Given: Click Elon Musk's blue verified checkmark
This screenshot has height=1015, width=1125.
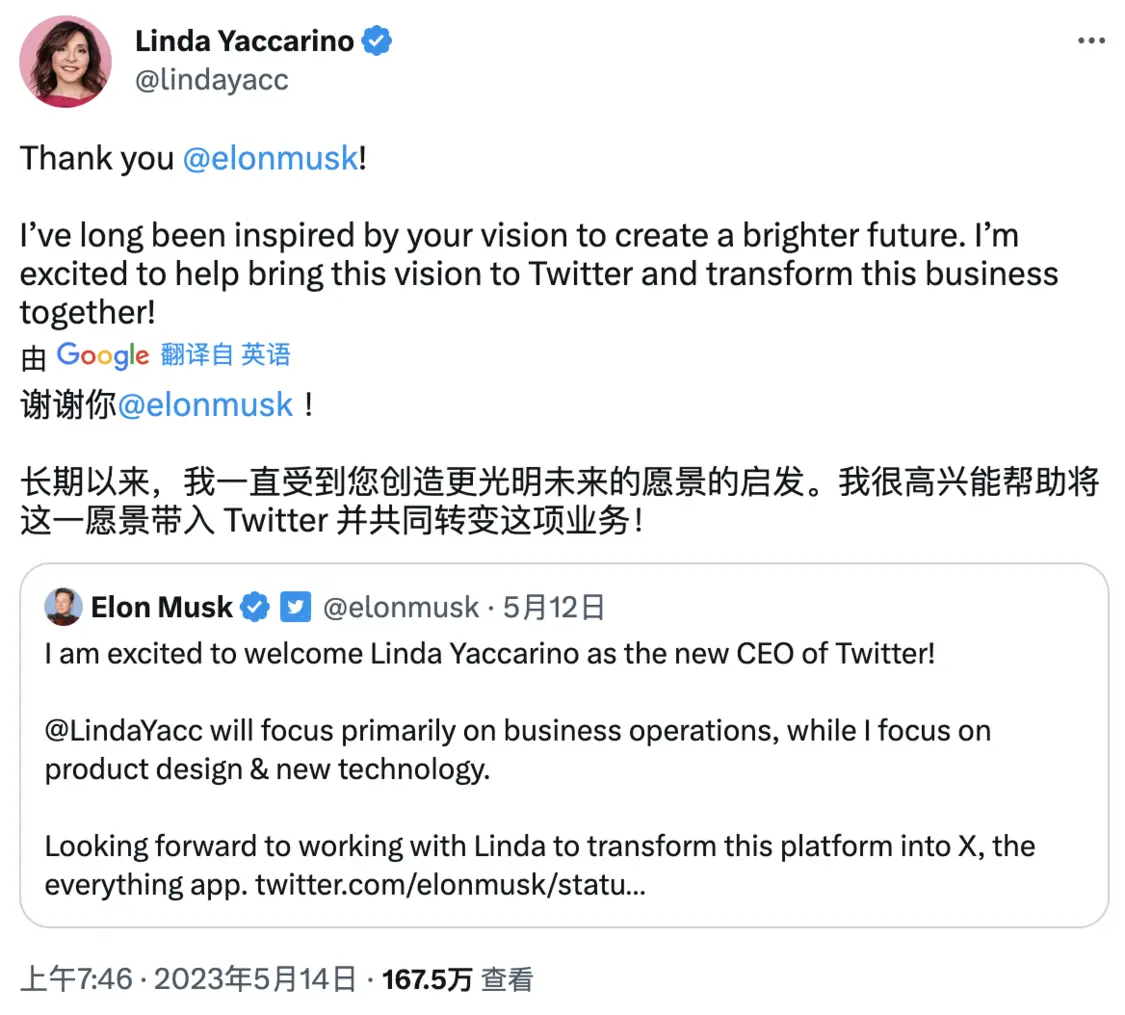Looking at the screenshot, I should coord(256,607).
